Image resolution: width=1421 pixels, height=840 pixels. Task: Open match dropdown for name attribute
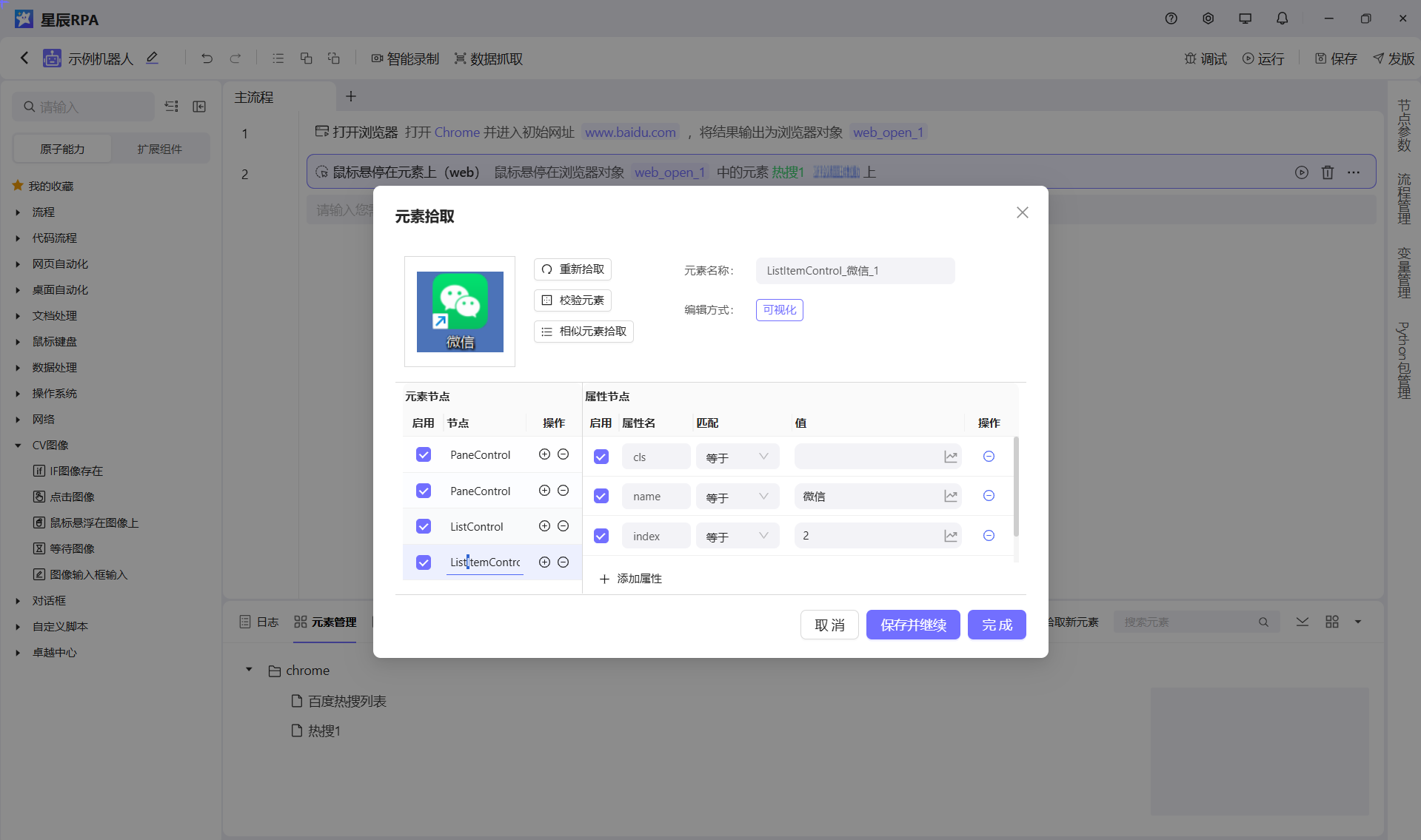coord(737,497)
